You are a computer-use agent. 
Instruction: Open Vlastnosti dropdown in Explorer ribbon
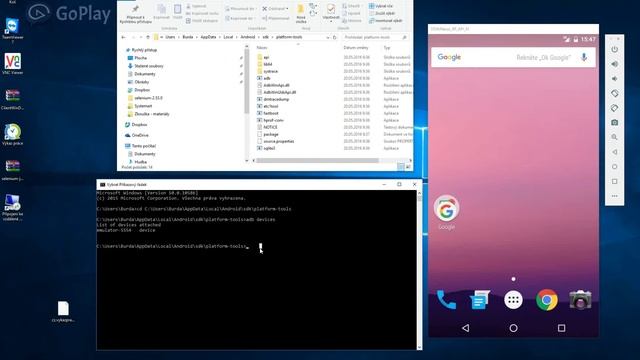[x=331, y=20]
